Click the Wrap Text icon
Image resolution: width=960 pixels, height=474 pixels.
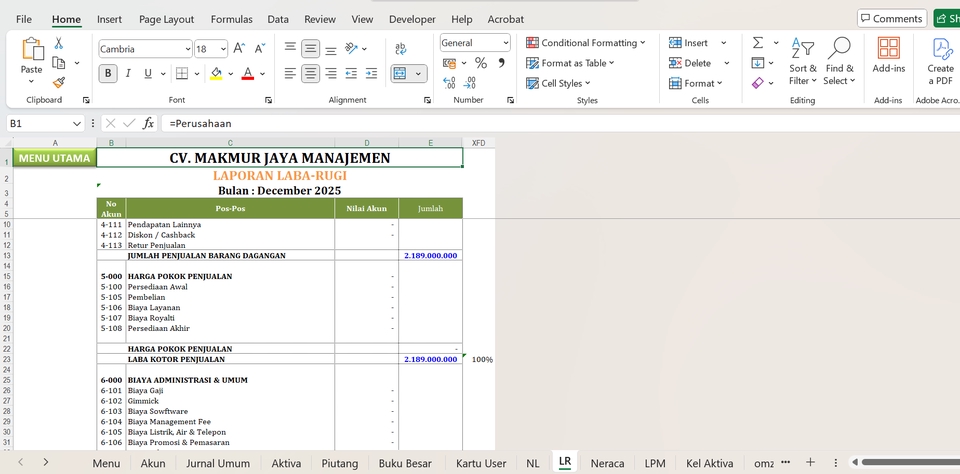[x=401, y=48]
